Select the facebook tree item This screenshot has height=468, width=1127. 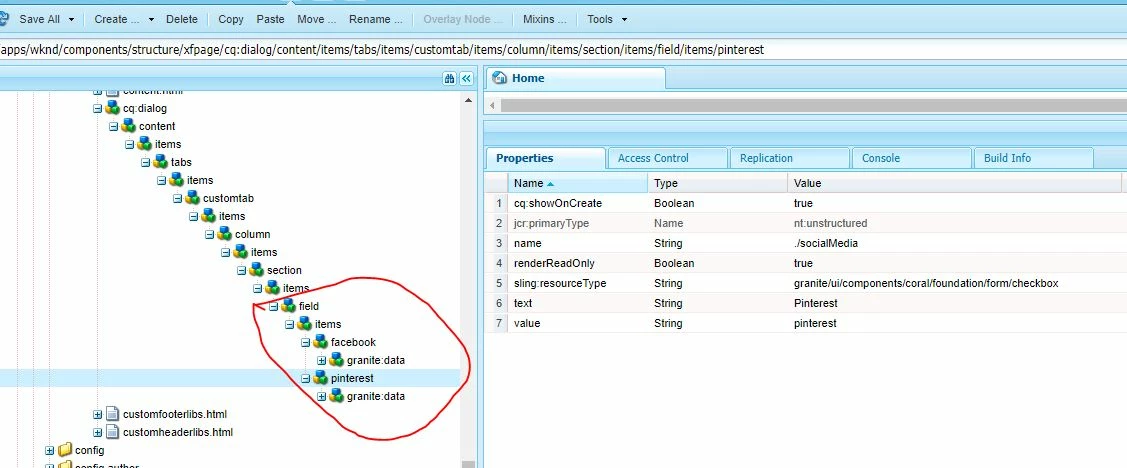point(354,342)
